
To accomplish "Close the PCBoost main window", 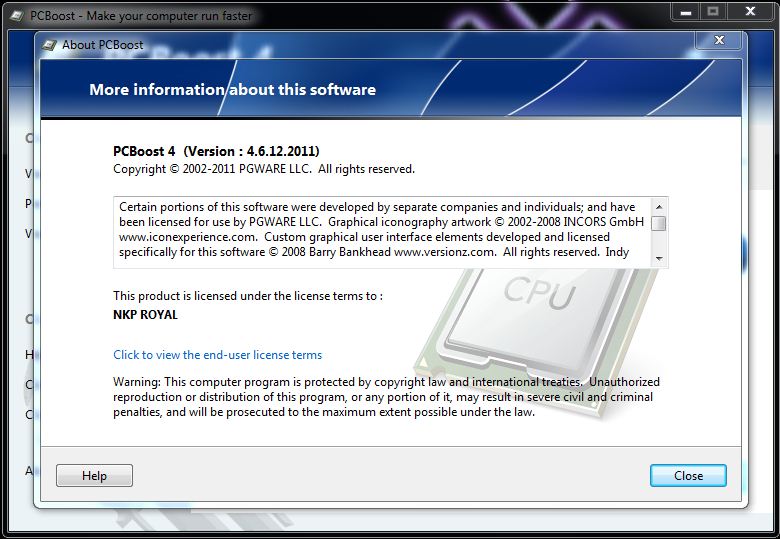I will [750, 12].
